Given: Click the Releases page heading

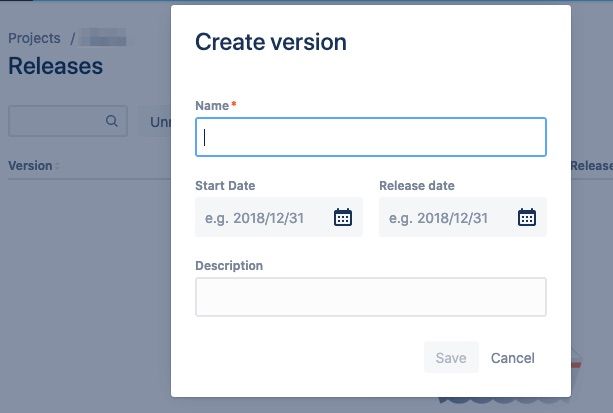Looking at the screenshot, I should click(x=56, y=66).
